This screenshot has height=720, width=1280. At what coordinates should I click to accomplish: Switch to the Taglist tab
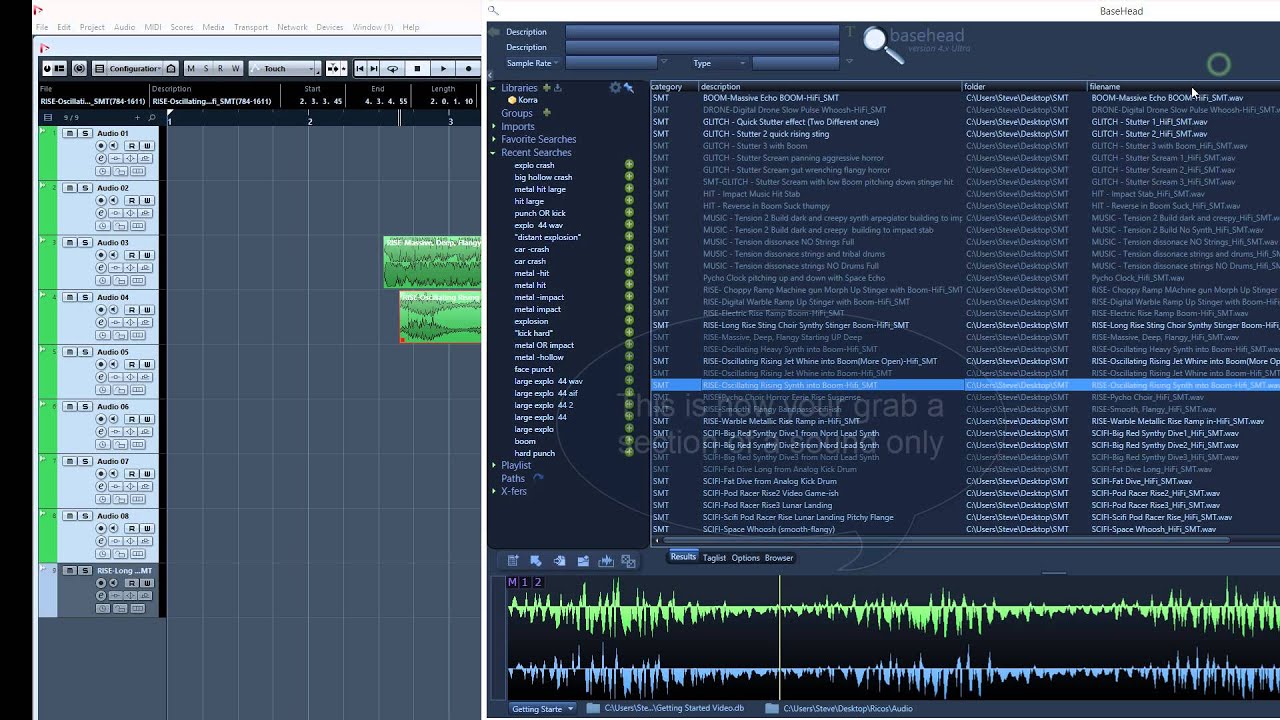click(x=714, y=558)
